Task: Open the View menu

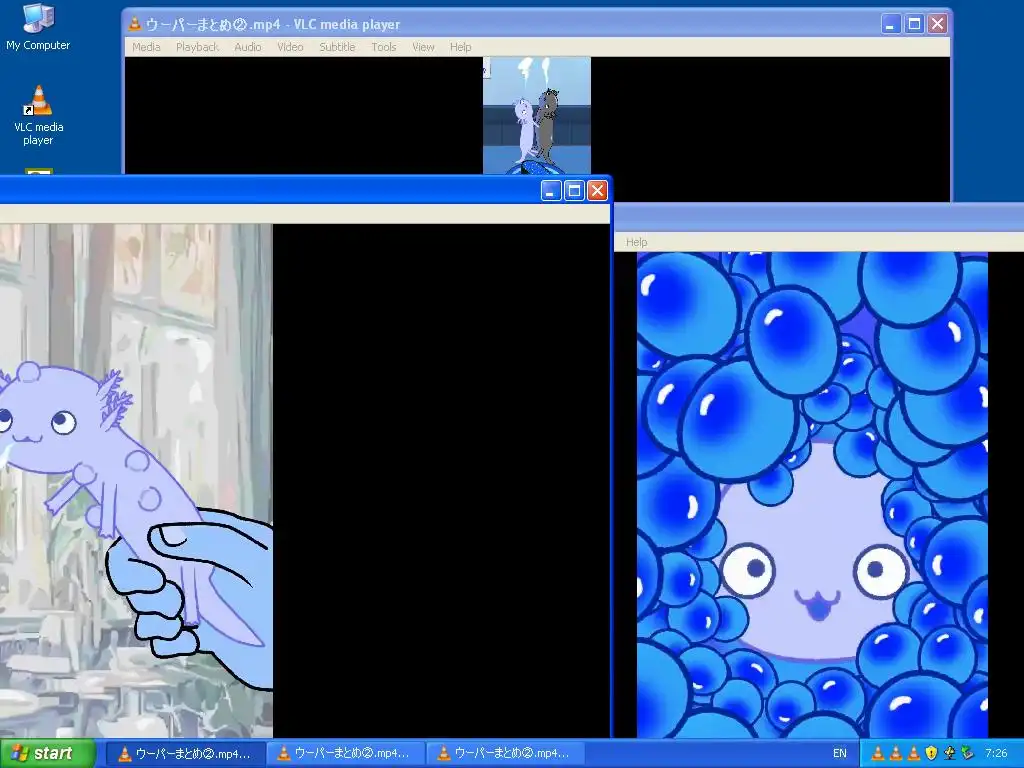Action: pos(423,47)
